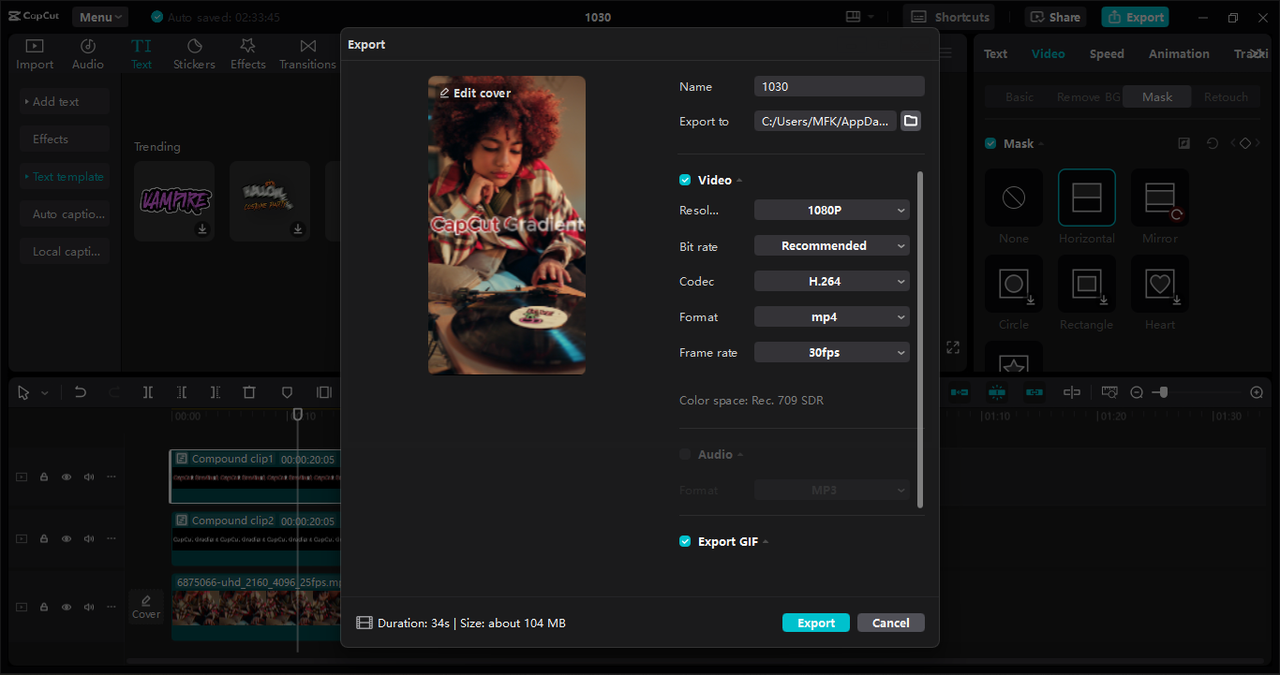This screenshot has width=1280, height=675.
Task: Open more options for Compound clip2 track
Action: pyautogui.click(x=111, y=539)
